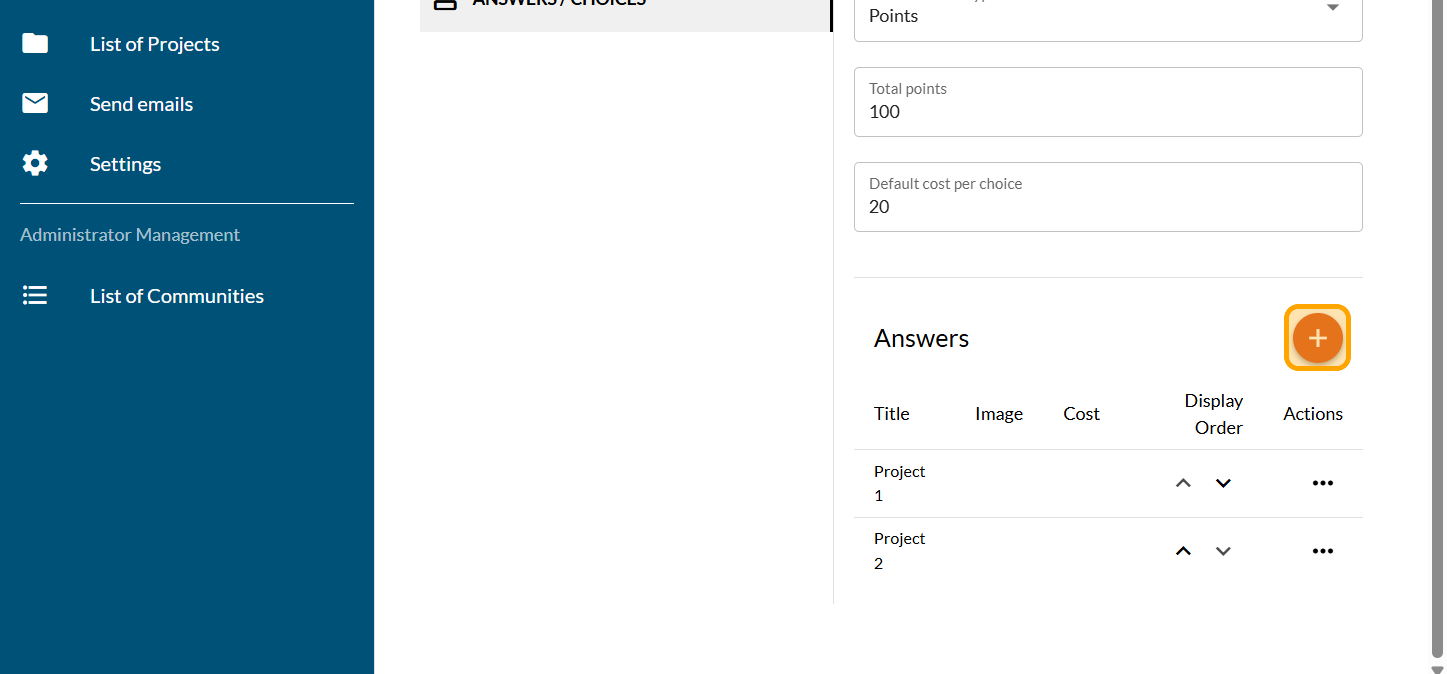Viewport: 1447px width, 674px height.
Task: Focus the Default cost per choice field
Action: (x=1107, y=206)
